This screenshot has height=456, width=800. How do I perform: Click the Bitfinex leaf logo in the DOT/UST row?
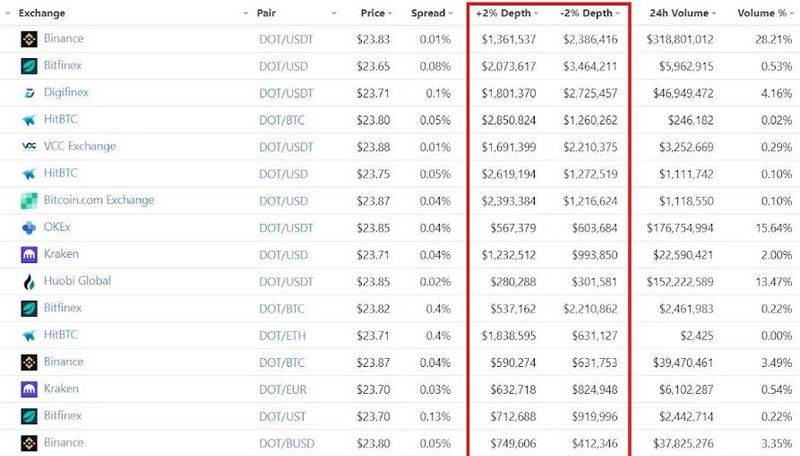pyautogui.click(x=29, y=416)
